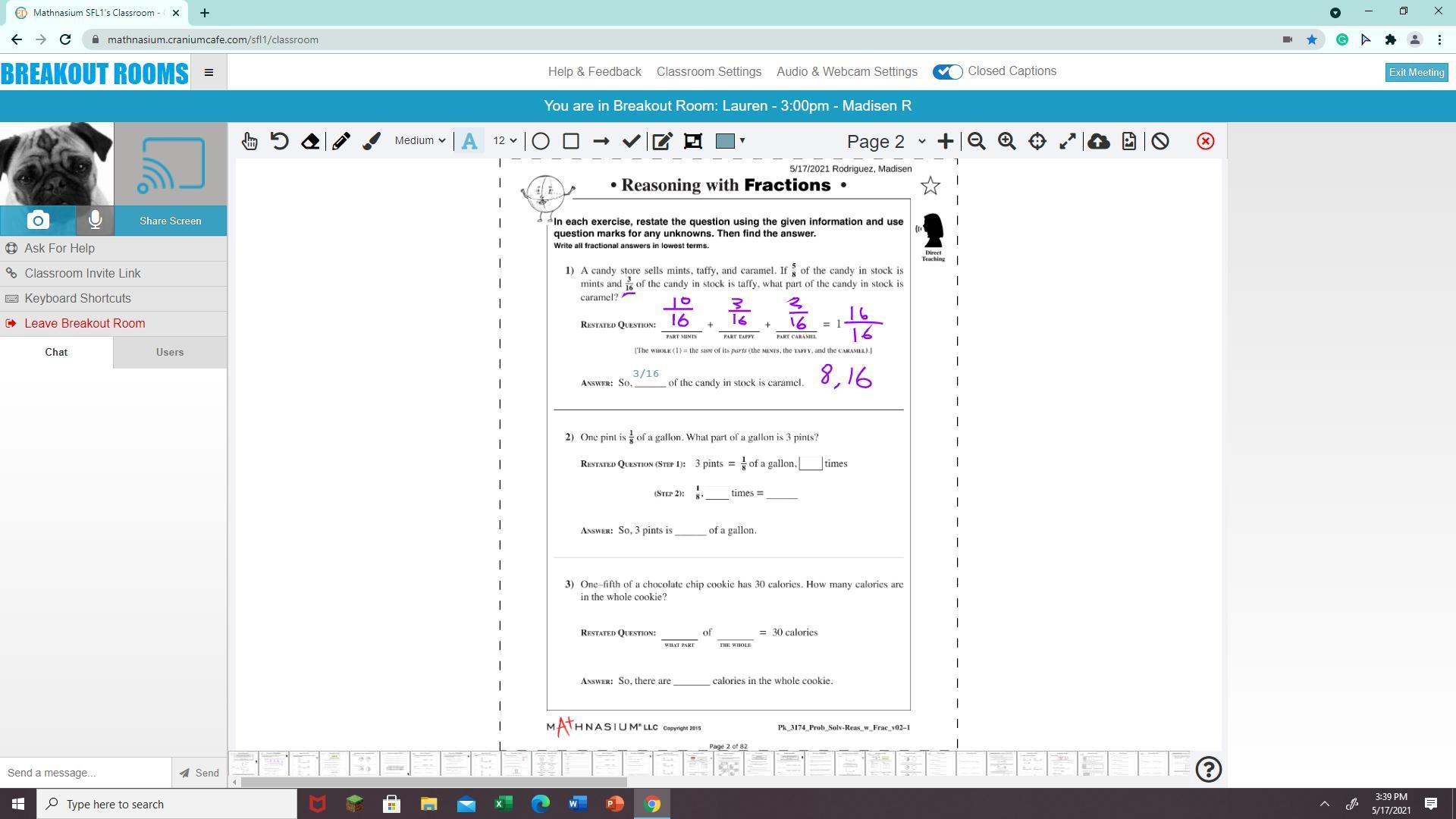1456x819 pixels.
Task: Click Leave Breakout Room link
Action: pos(84,323)
